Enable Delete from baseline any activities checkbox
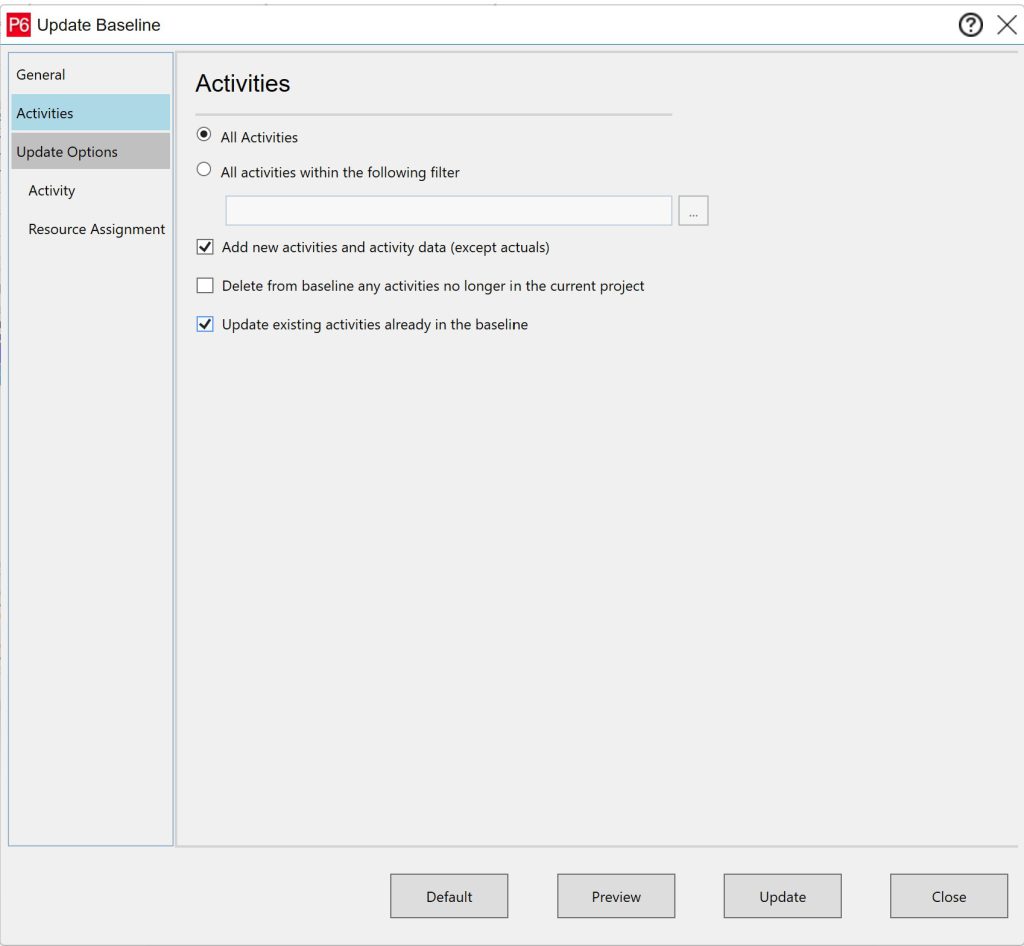 205,285
